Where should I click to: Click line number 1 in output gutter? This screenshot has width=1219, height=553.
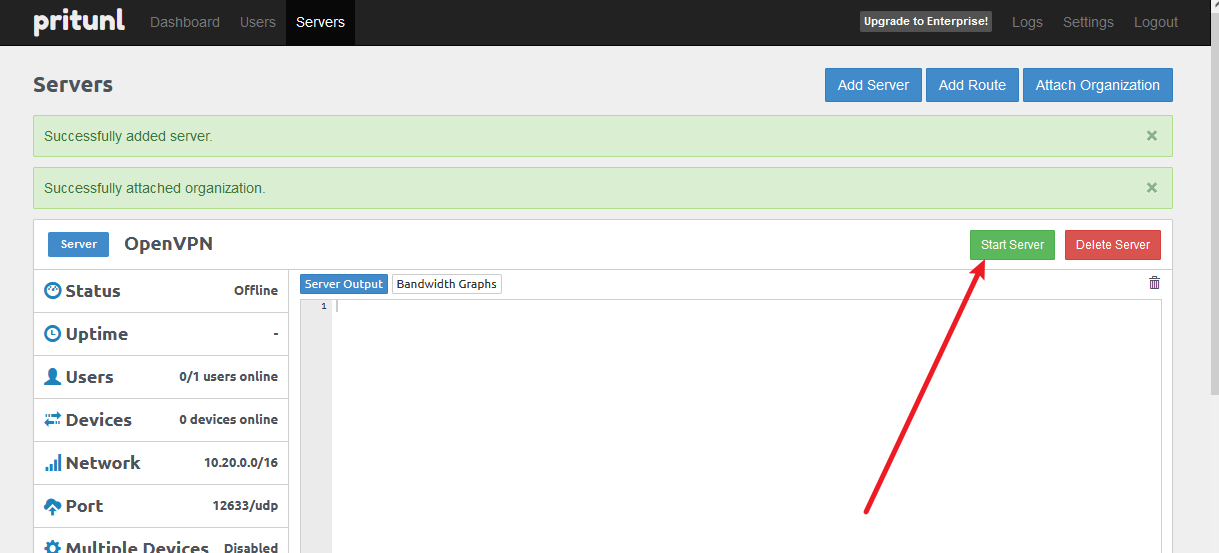pyautogui.click(x=324, y=306)
